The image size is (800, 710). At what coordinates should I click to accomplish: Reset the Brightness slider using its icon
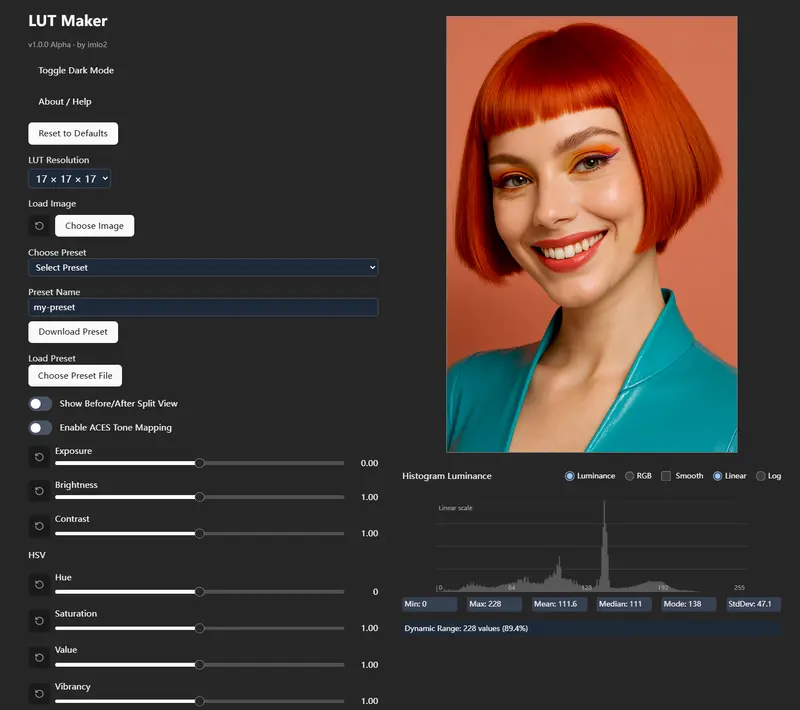[x=39, y=491]
